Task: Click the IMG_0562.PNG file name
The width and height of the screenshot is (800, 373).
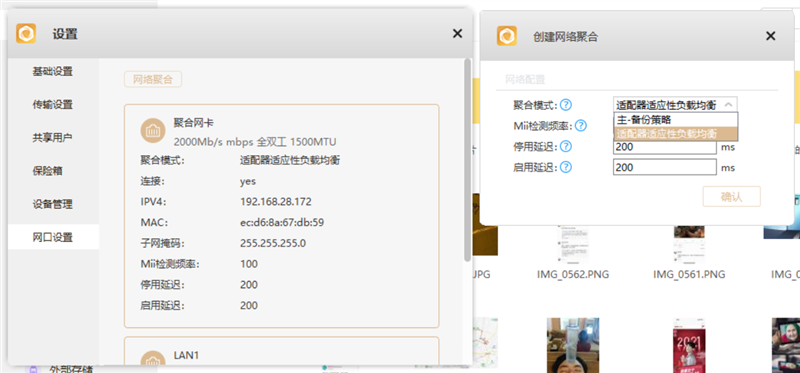Action: point(572,275)
